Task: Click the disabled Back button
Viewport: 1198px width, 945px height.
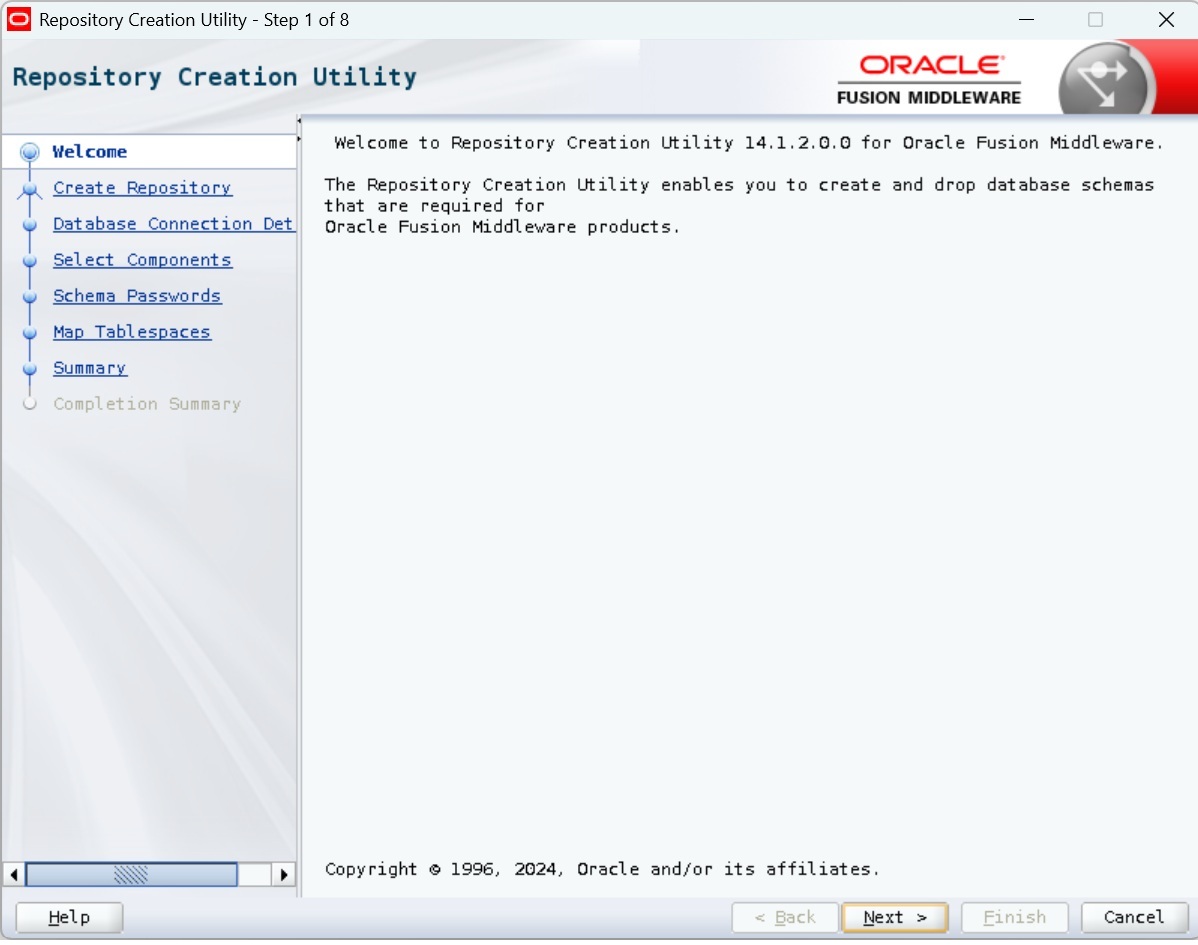Action: pos(785,917)
